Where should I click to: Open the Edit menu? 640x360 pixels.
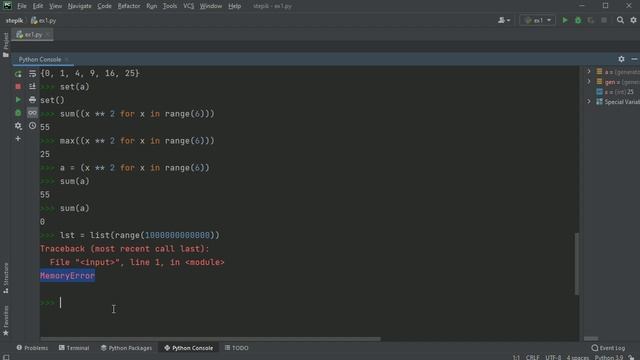pos(38,6)
